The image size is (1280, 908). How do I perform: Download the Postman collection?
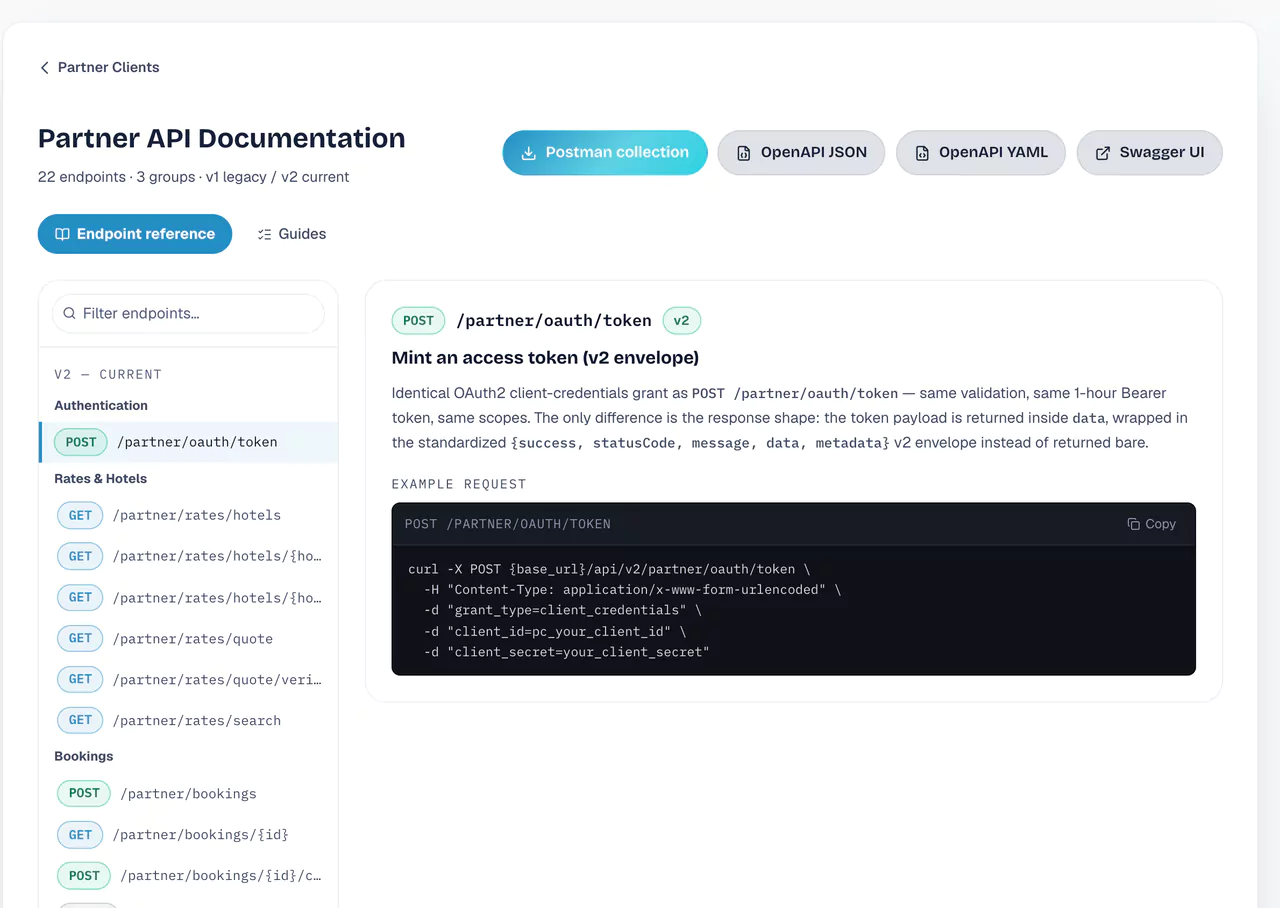605,153
